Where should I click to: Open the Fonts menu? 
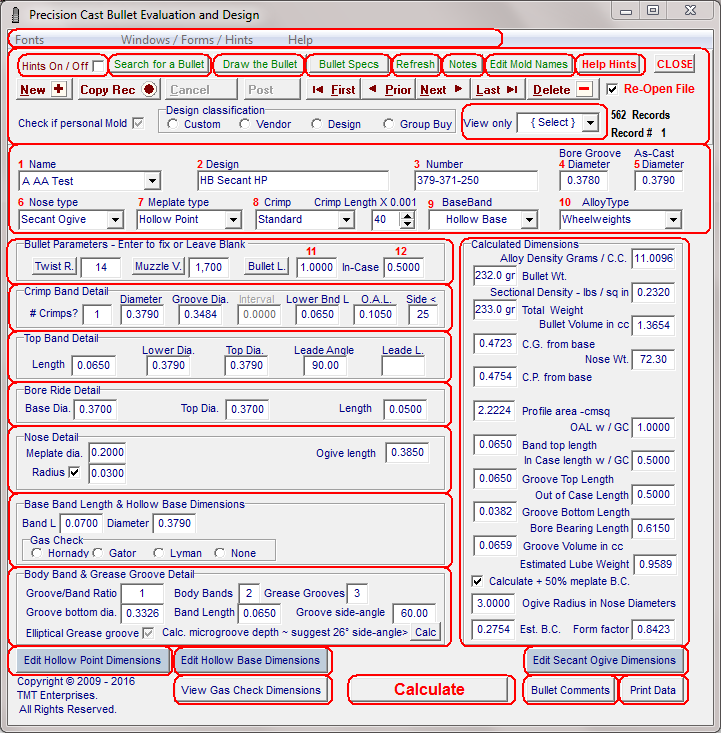pyautogui.click(x=29, y=40)
